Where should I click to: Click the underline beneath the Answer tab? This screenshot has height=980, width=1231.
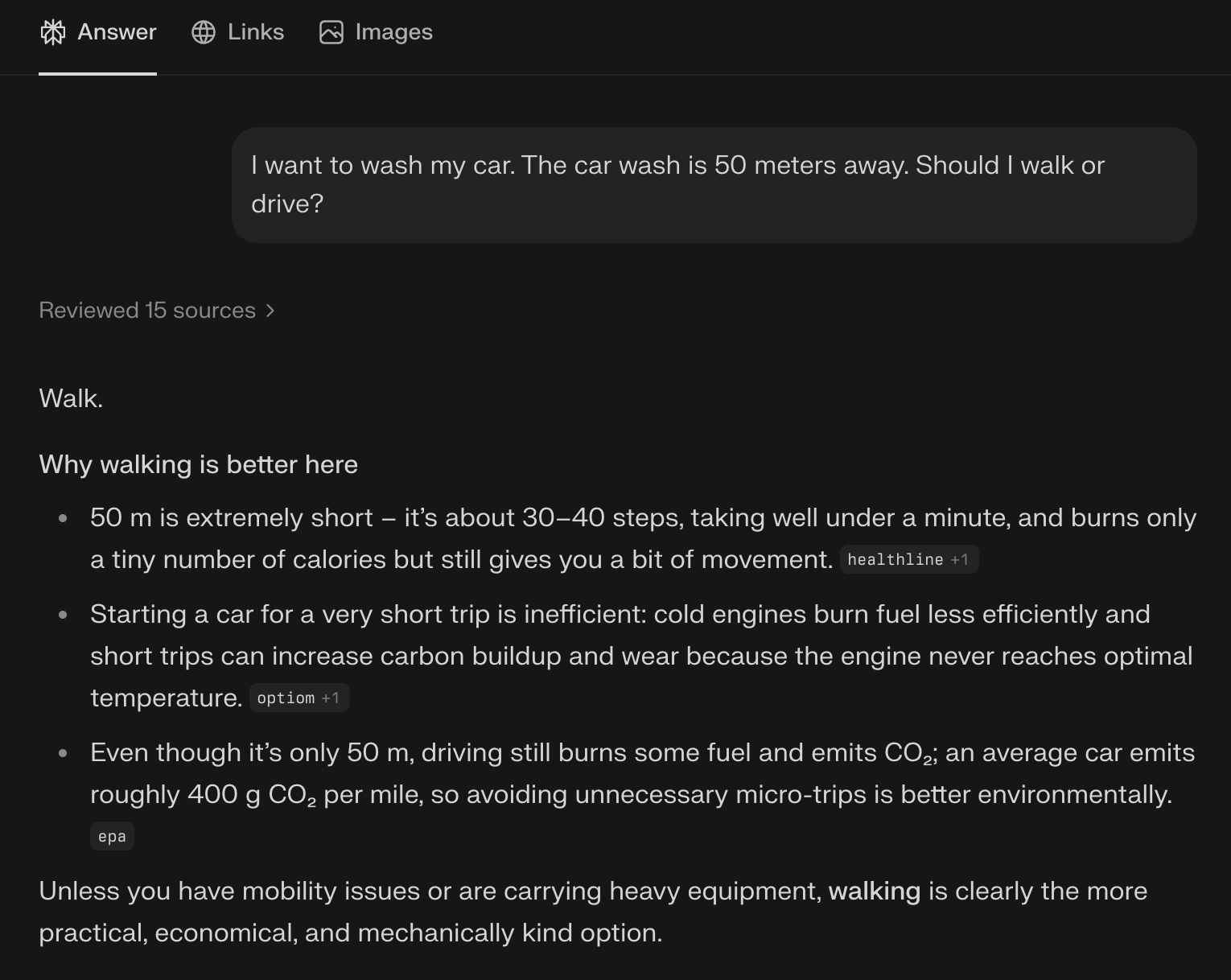tap(97, 74)
